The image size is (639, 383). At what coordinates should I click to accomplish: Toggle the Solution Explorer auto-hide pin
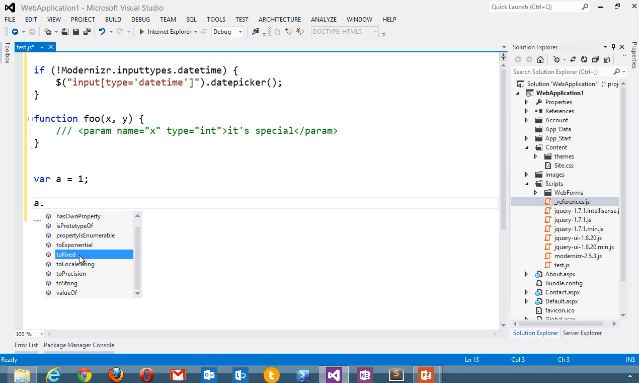(613, 47)
